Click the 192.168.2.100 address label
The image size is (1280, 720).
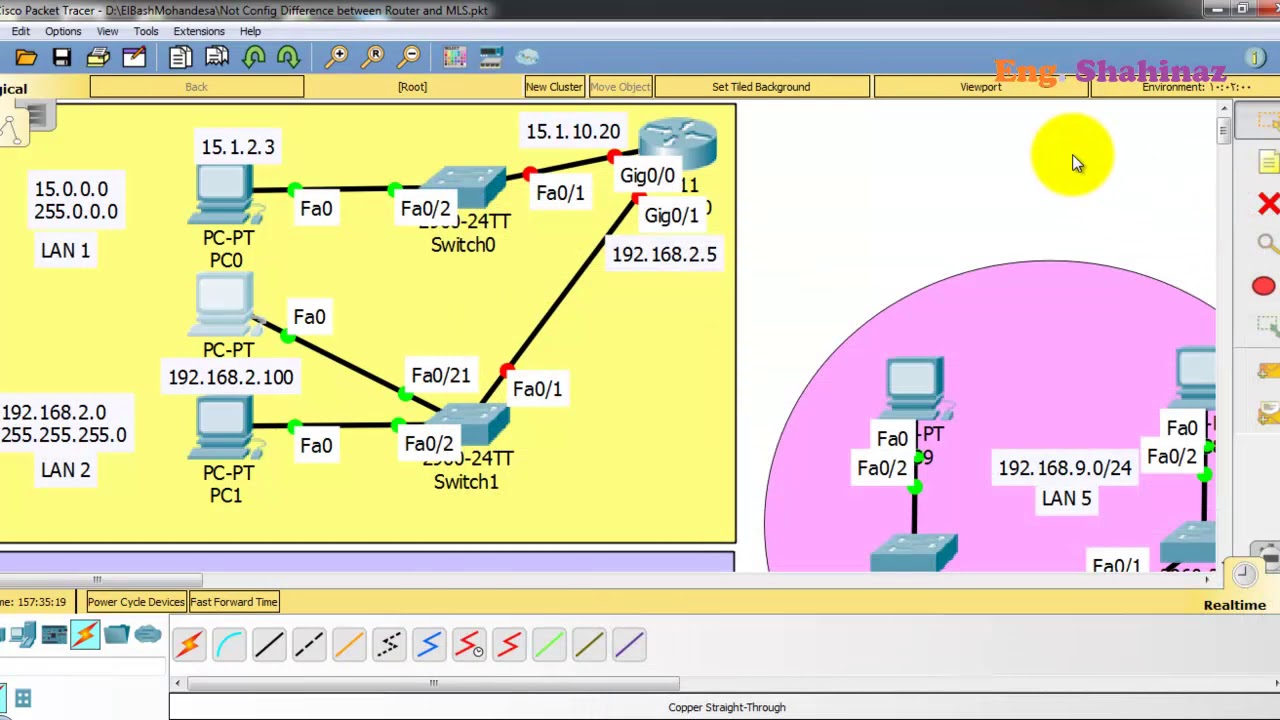click(231, 378)
